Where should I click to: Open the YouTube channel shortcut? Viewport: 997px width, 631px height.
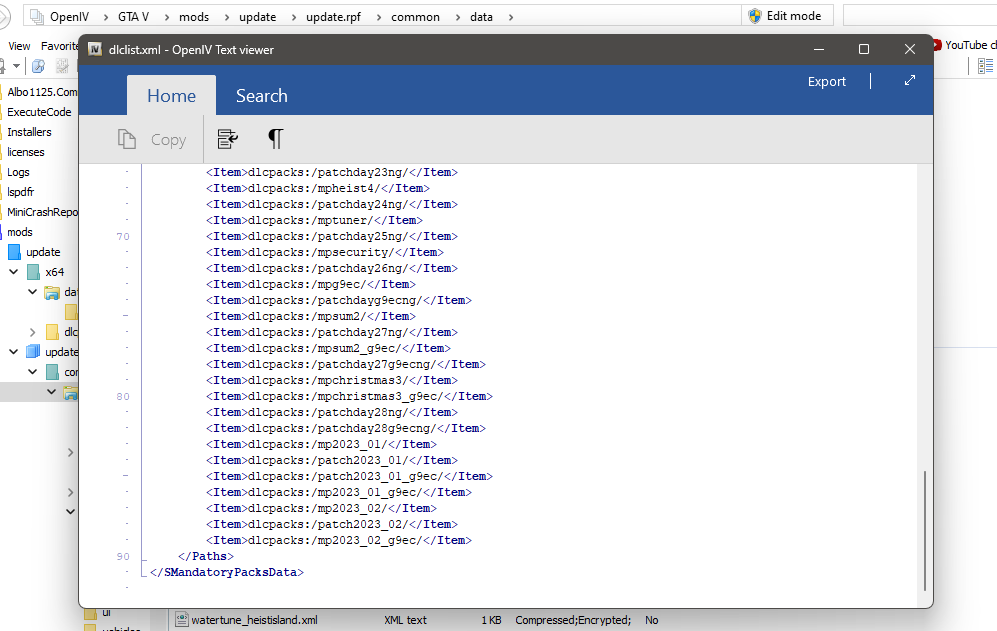point(964,45)
